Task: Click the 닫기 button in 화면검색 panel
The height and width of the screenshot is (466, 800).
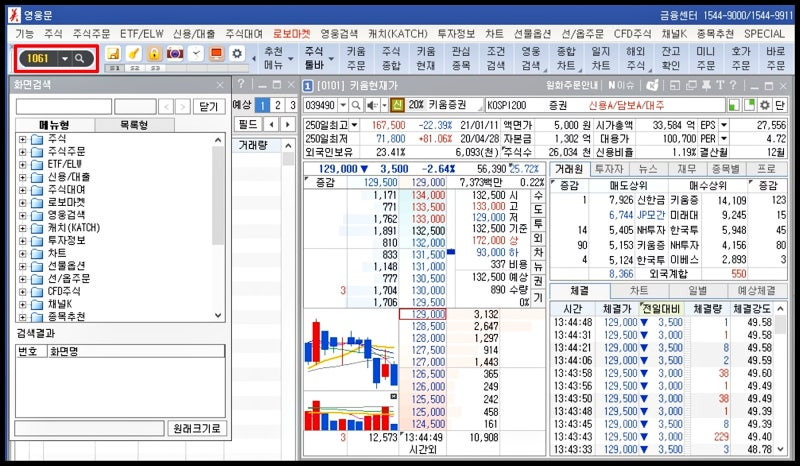Action: [x=209, y=107]
